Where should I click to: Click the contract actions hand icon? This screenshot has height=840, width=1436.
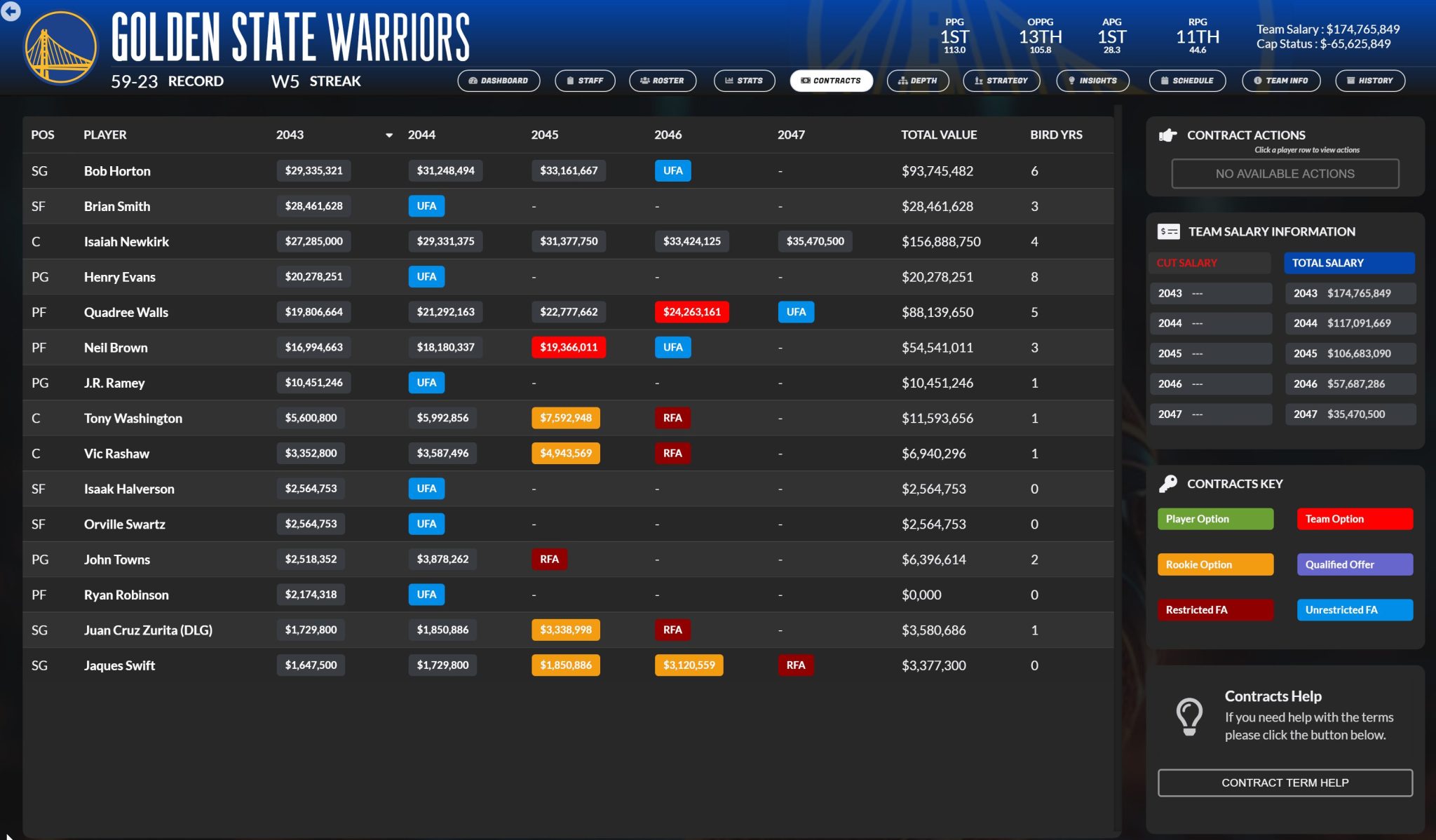pos(1167,135)
